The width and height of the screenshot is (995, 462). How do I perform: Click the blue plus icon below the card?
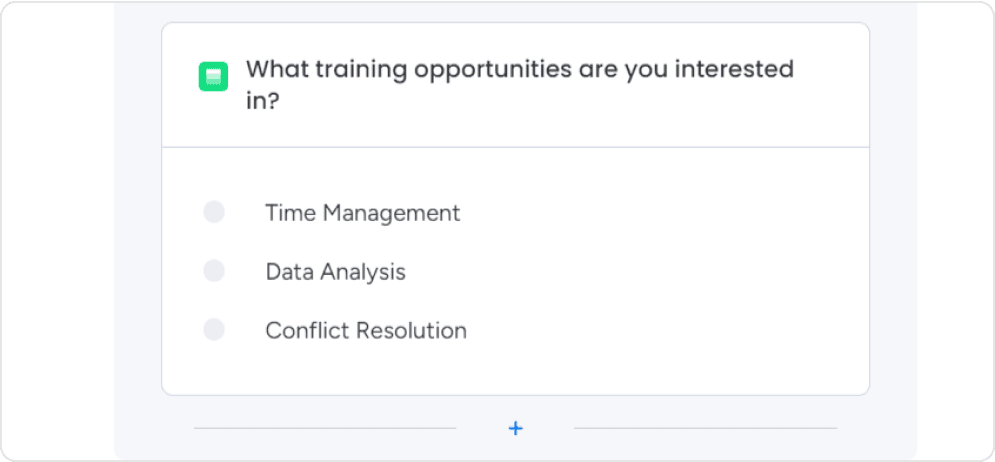pos(515,429)
